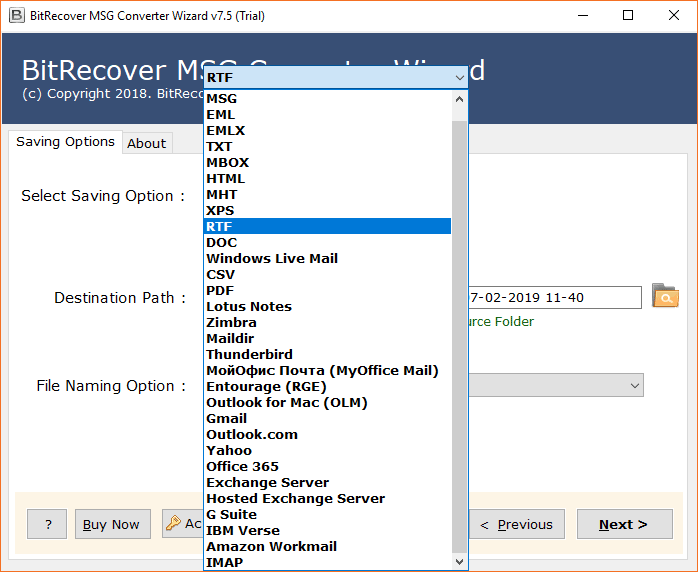Choose IBM Verse from the list
This screenshot has height=572, width=698.
point(327,531)
